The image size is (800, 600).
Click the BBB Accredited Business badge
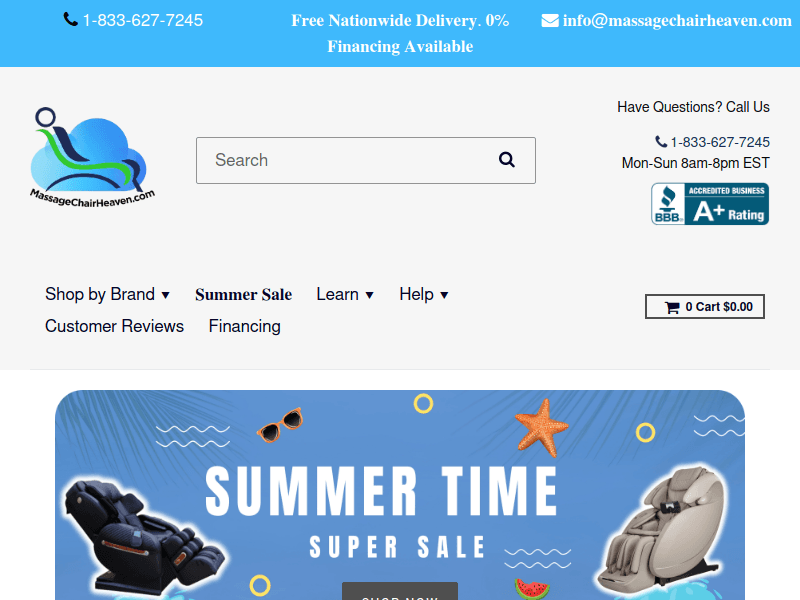click(x=710, y=204)
